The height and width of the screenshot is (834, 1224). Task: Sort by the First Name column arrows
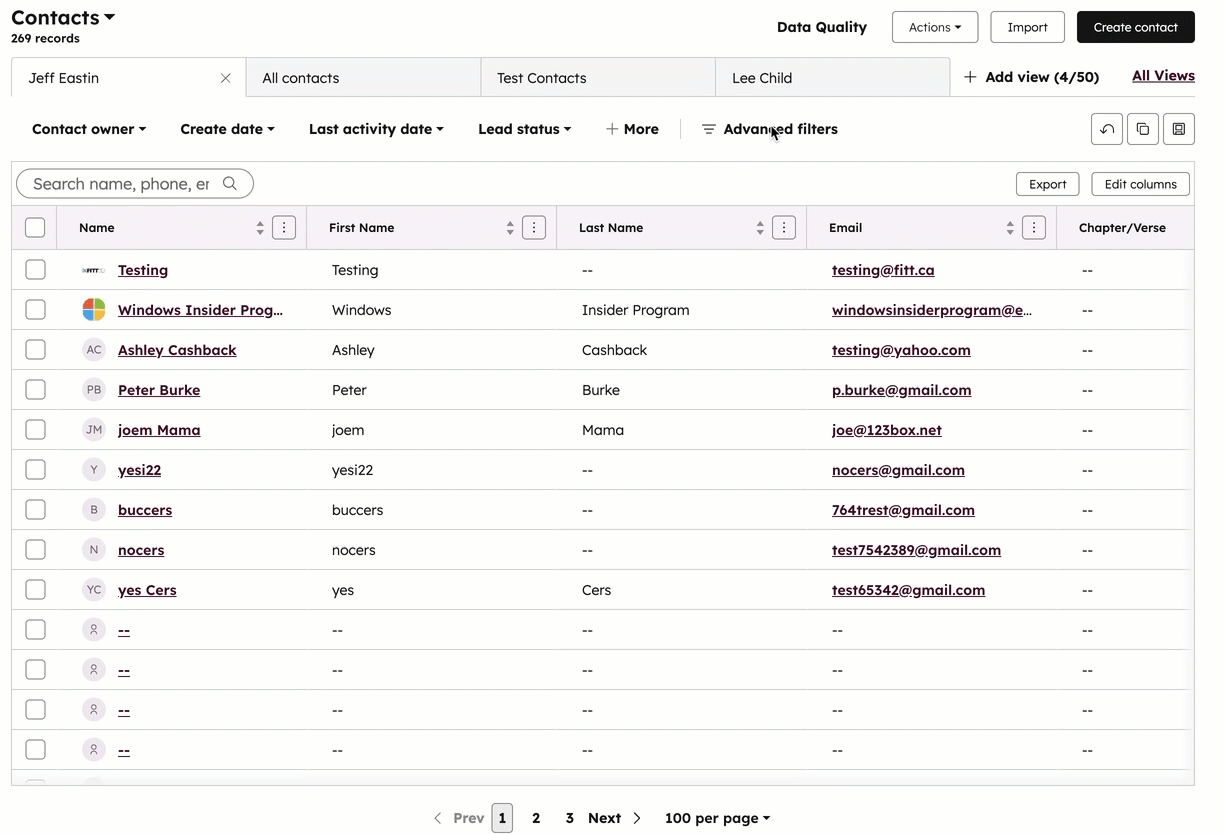tap(510, 228)
